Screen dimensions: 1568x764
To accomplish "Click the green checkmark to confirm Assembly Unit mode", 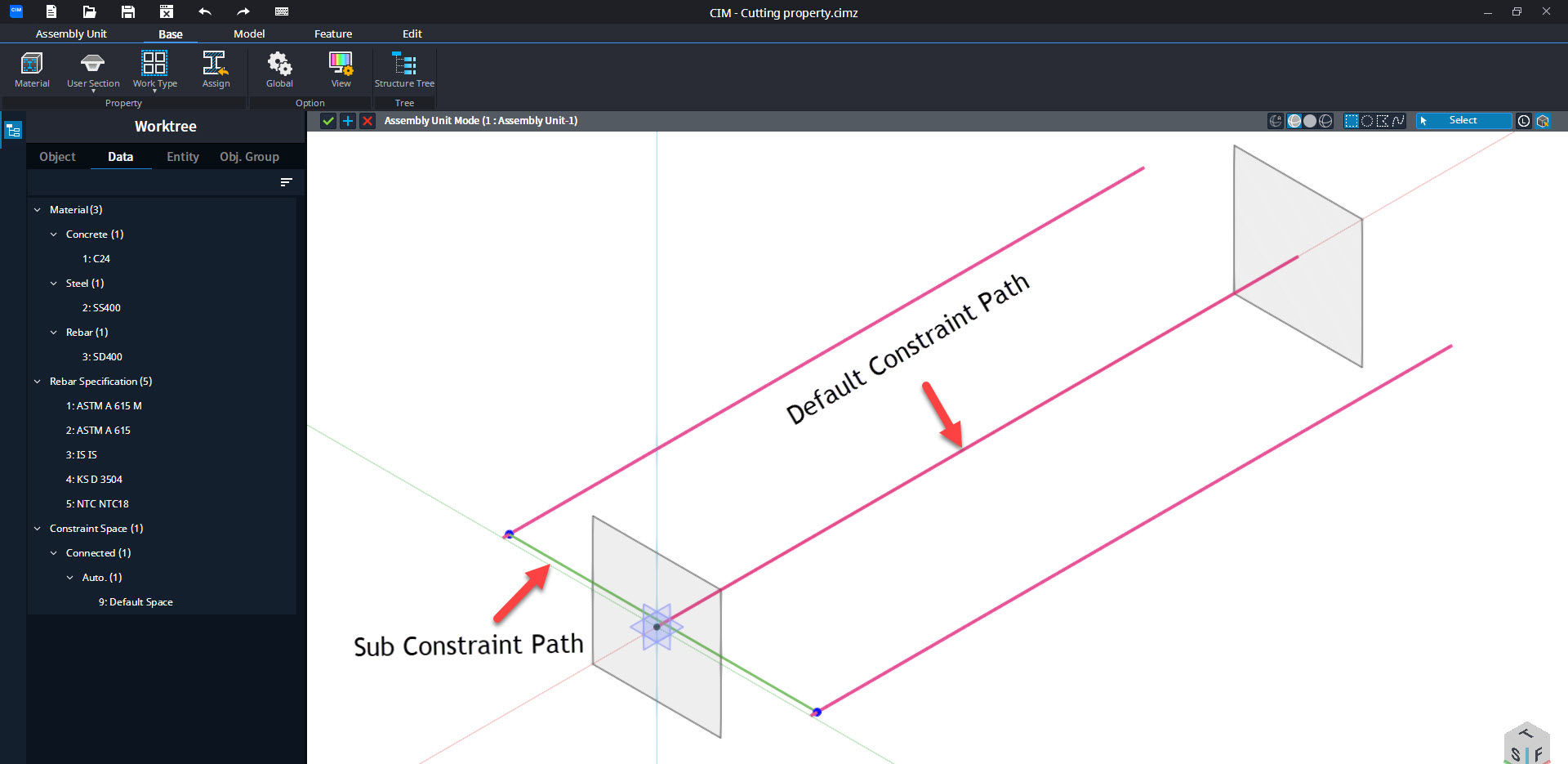I will (328, 121).
